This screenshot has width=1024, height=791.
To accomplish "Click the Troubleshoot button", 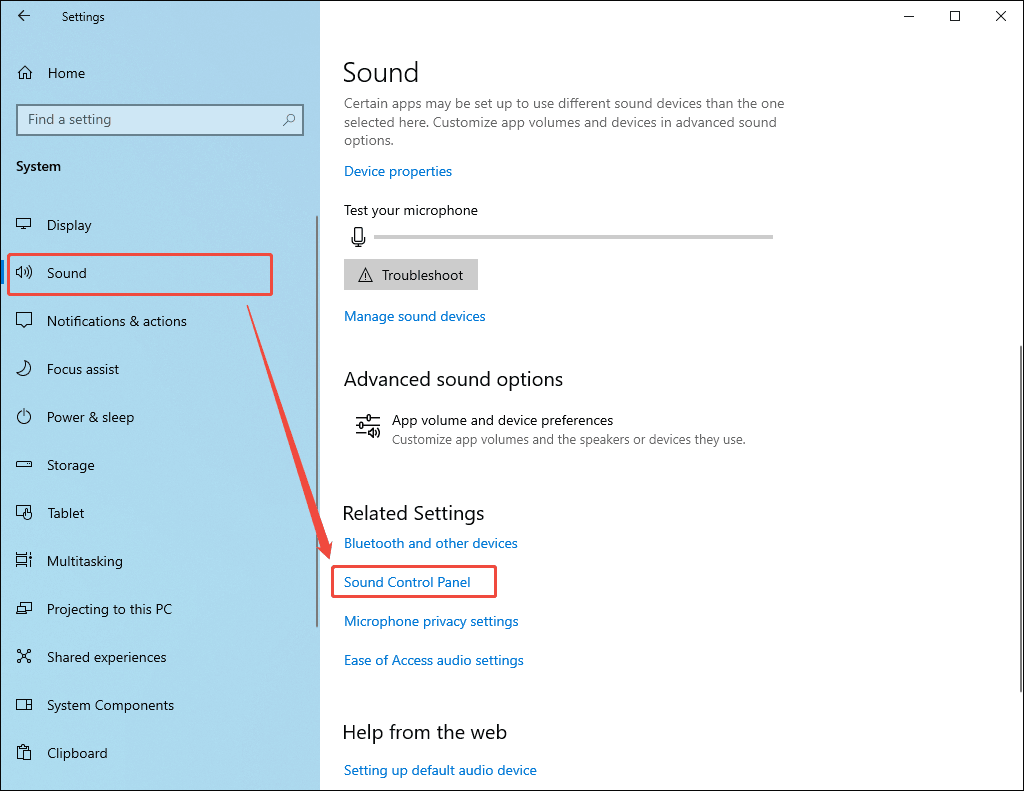I will (x=410, y=274).
